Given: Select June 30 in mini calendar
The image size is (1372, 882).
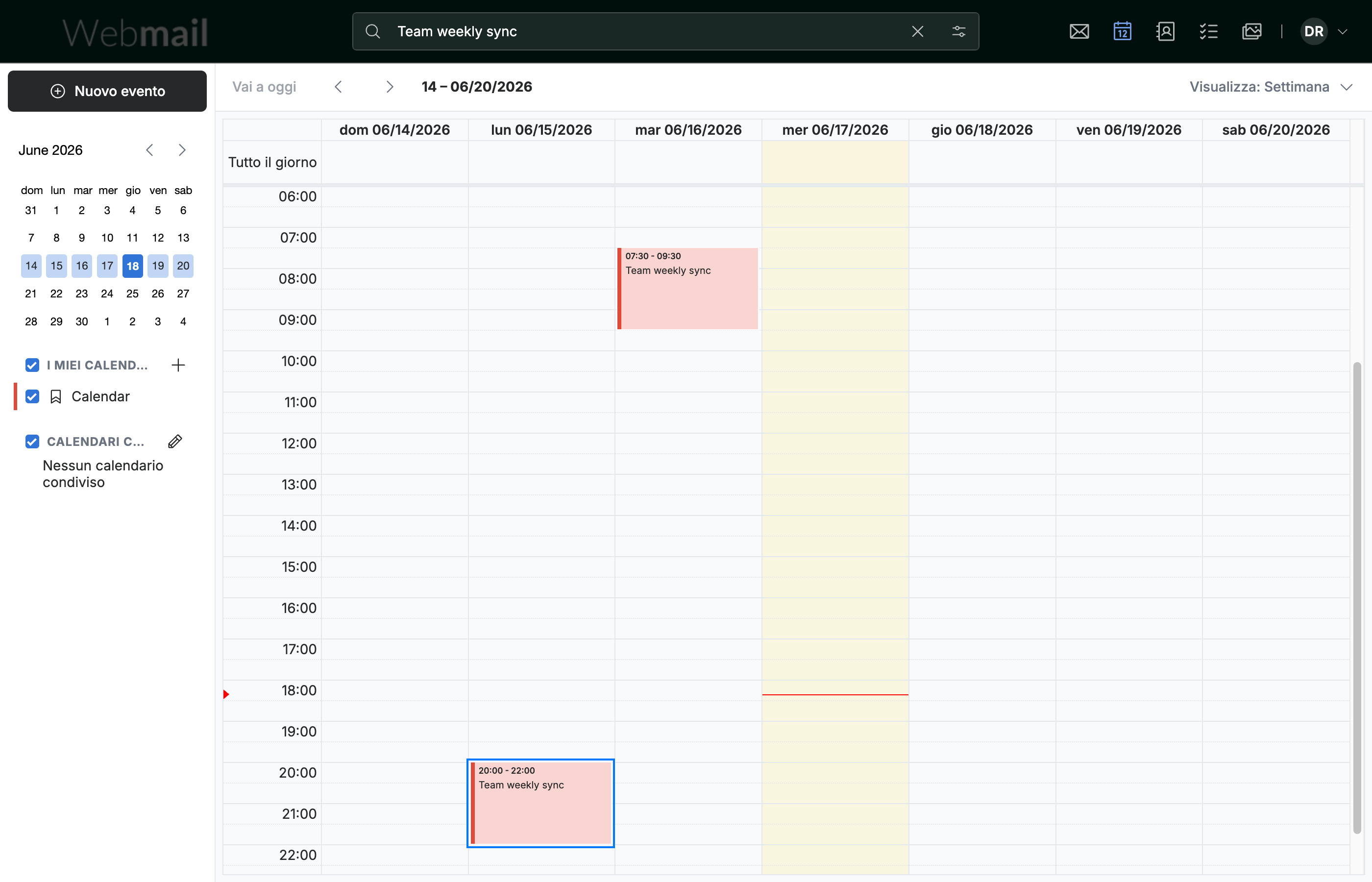Looking at the screenshot, I should click(x=82, y=321).
